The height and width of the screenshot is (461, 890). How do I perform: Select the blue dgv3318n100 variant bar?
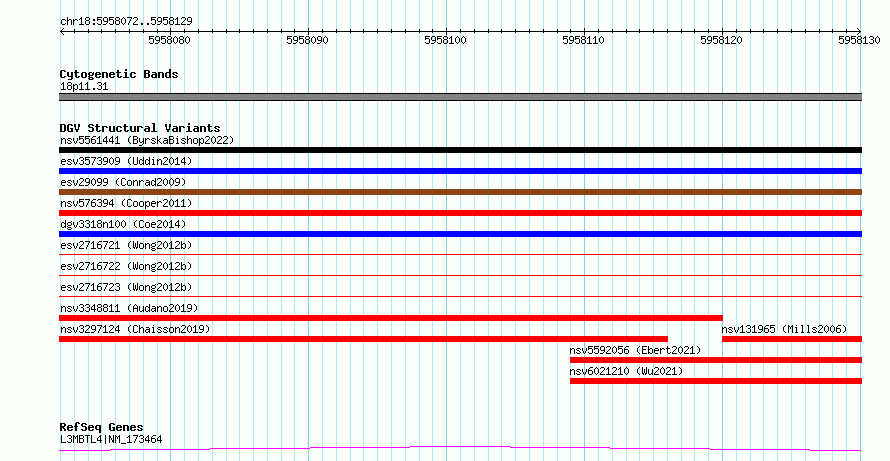tap(460, 234)
